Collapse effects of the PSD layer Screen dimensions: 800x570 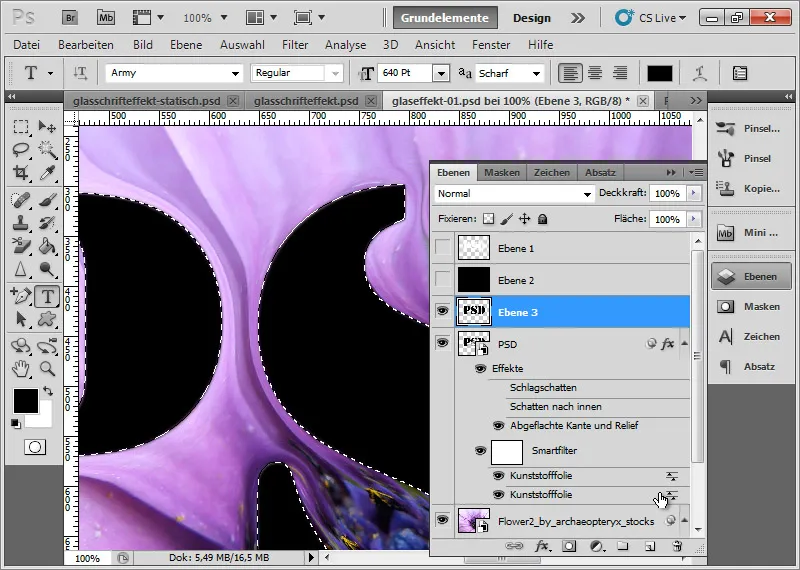685,344
